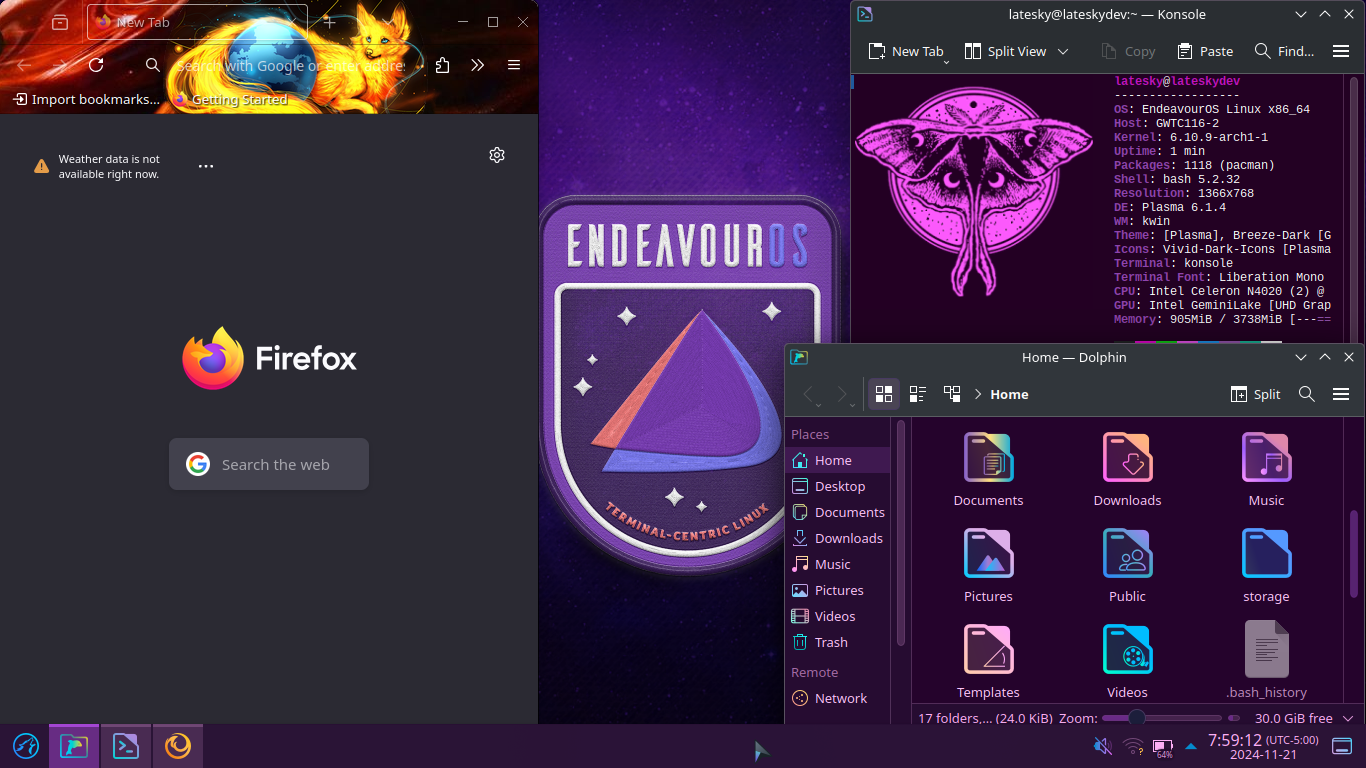Open weather widget three-dot menu
Screen dimensions: 1366x768
[206, 166]
